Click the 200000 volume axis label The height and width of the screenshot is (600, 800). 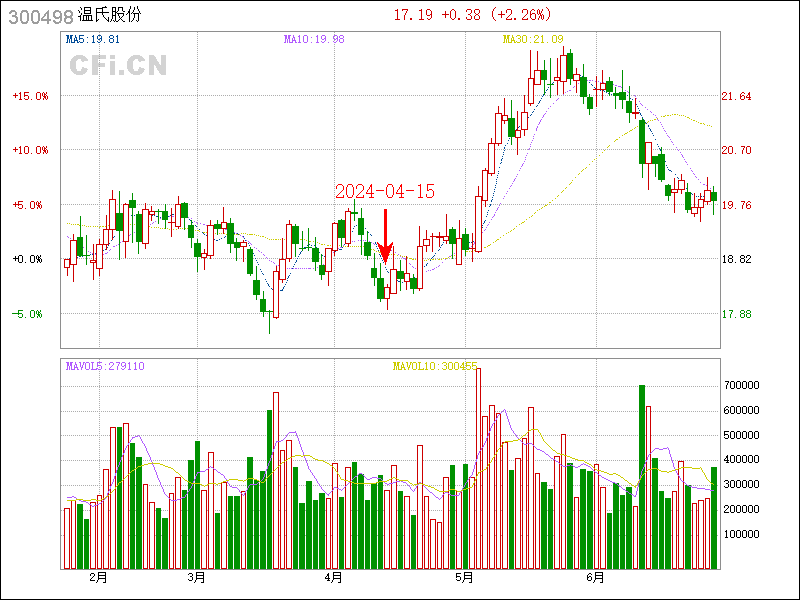pyautogui.click(x=742, y=509)
